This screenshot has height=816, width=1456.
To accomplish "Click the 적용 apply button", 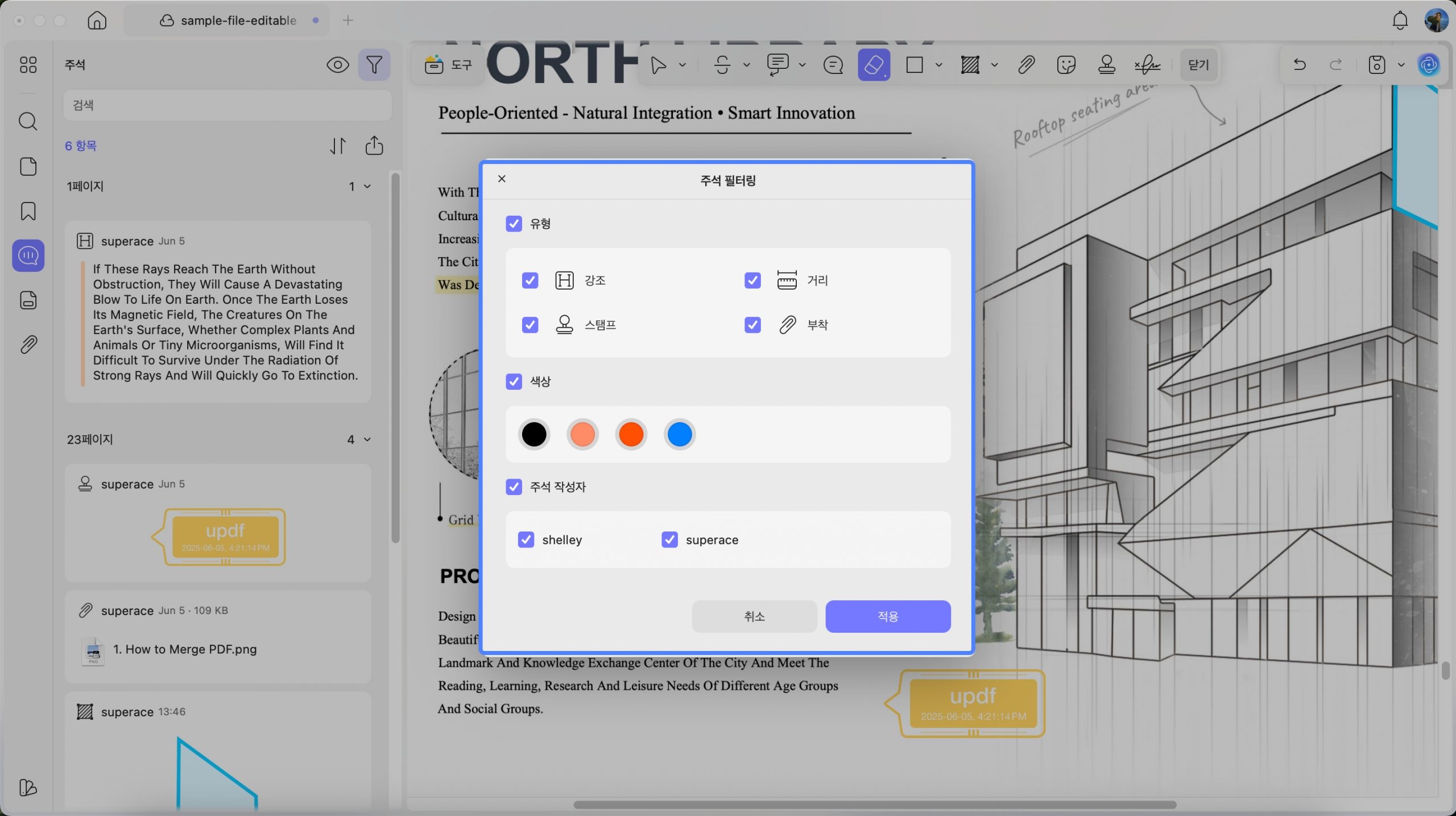I will click(888, 616).
